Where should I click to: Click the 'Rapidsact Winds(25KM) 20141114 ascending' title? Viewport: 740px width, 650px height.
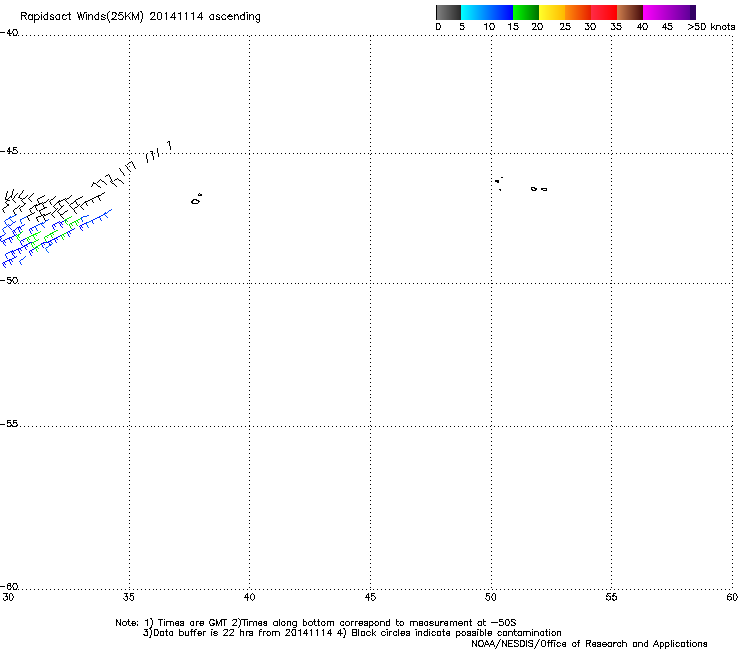pyautogui.click(x=140, y=17)
